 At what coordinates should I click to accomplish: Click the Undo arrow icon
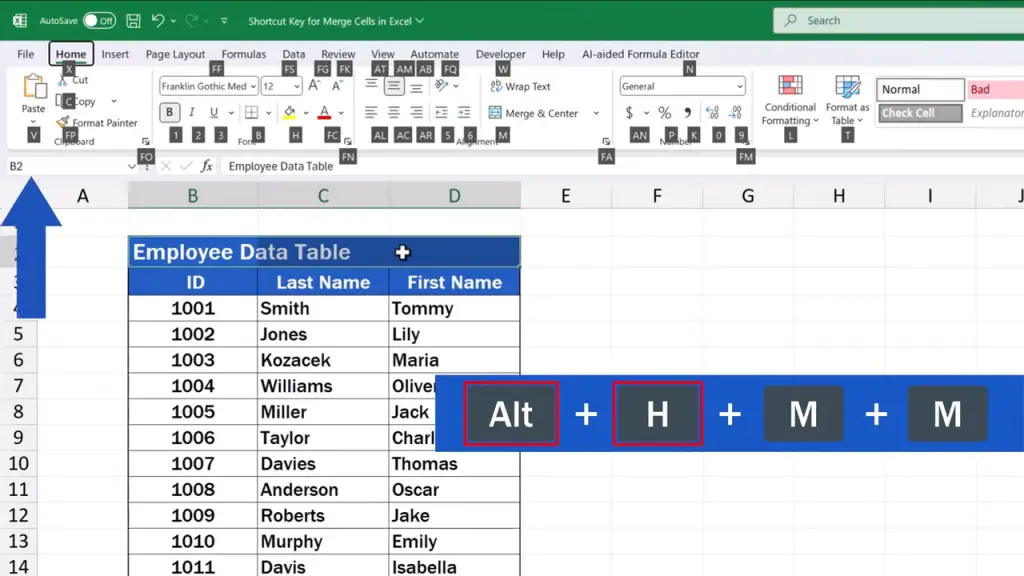tap(158, 20)
